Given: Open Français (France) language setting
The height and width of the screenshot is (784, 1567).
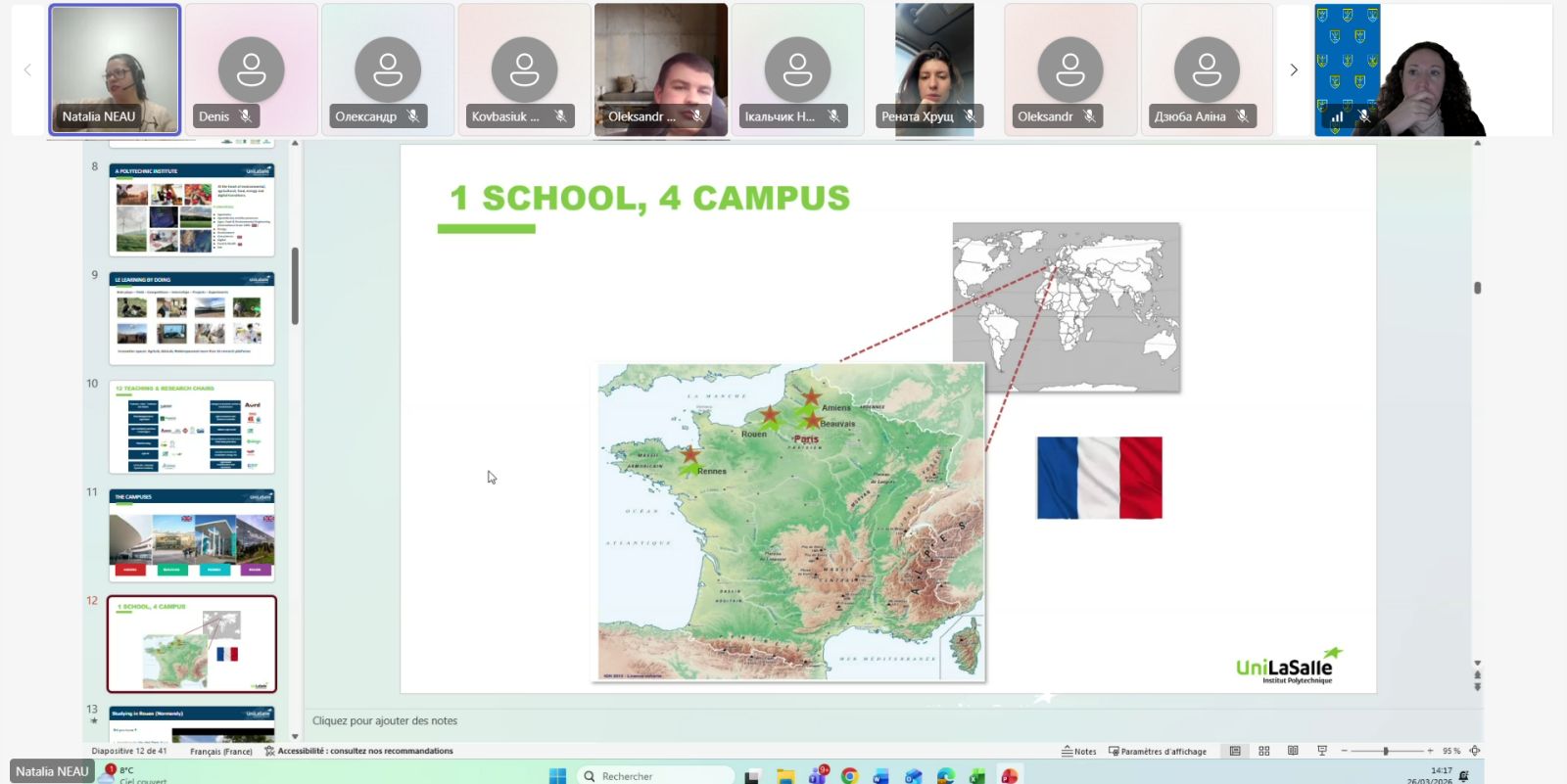Looking at the screenshot, I should 220,751.
